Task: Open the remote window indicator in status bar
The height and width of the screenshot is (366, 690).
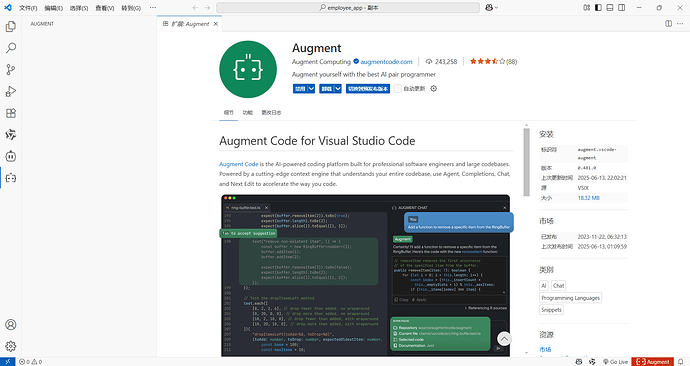Action: (7, 362)
